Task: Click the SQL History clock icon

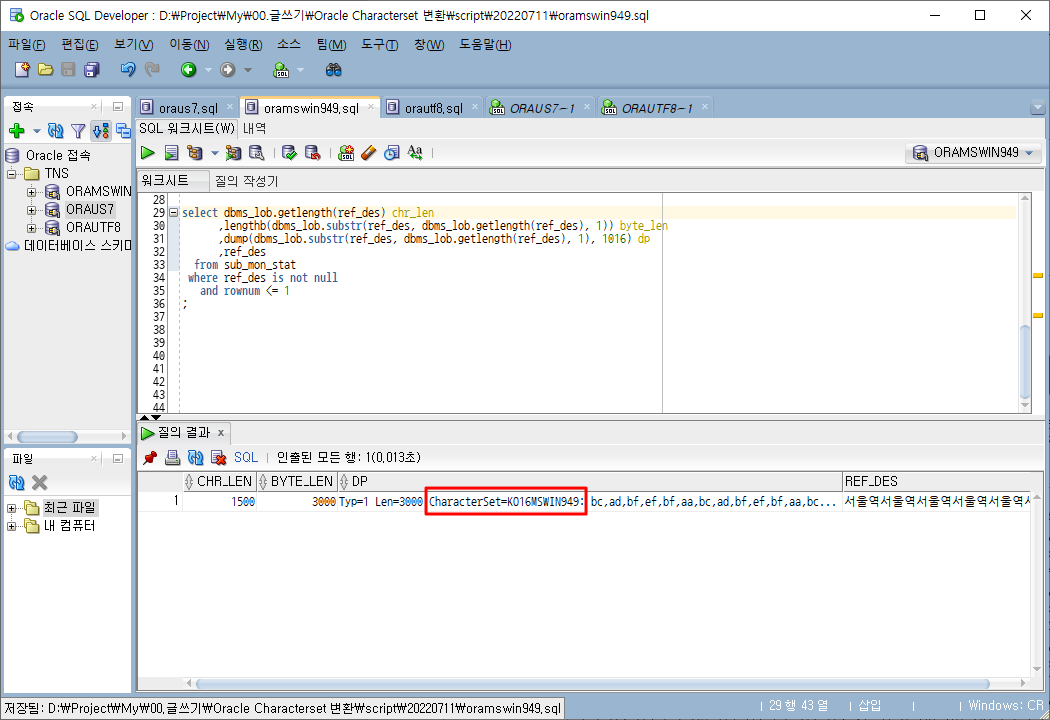Action: tap(392, 153)
